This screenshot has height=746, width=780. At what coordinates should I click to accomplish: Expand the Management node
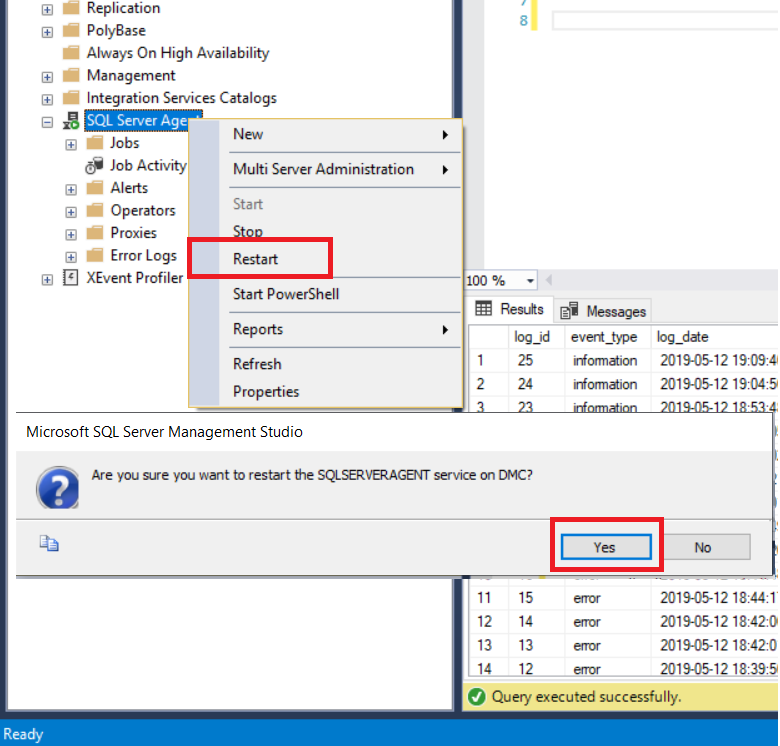(x=47, y=76)
